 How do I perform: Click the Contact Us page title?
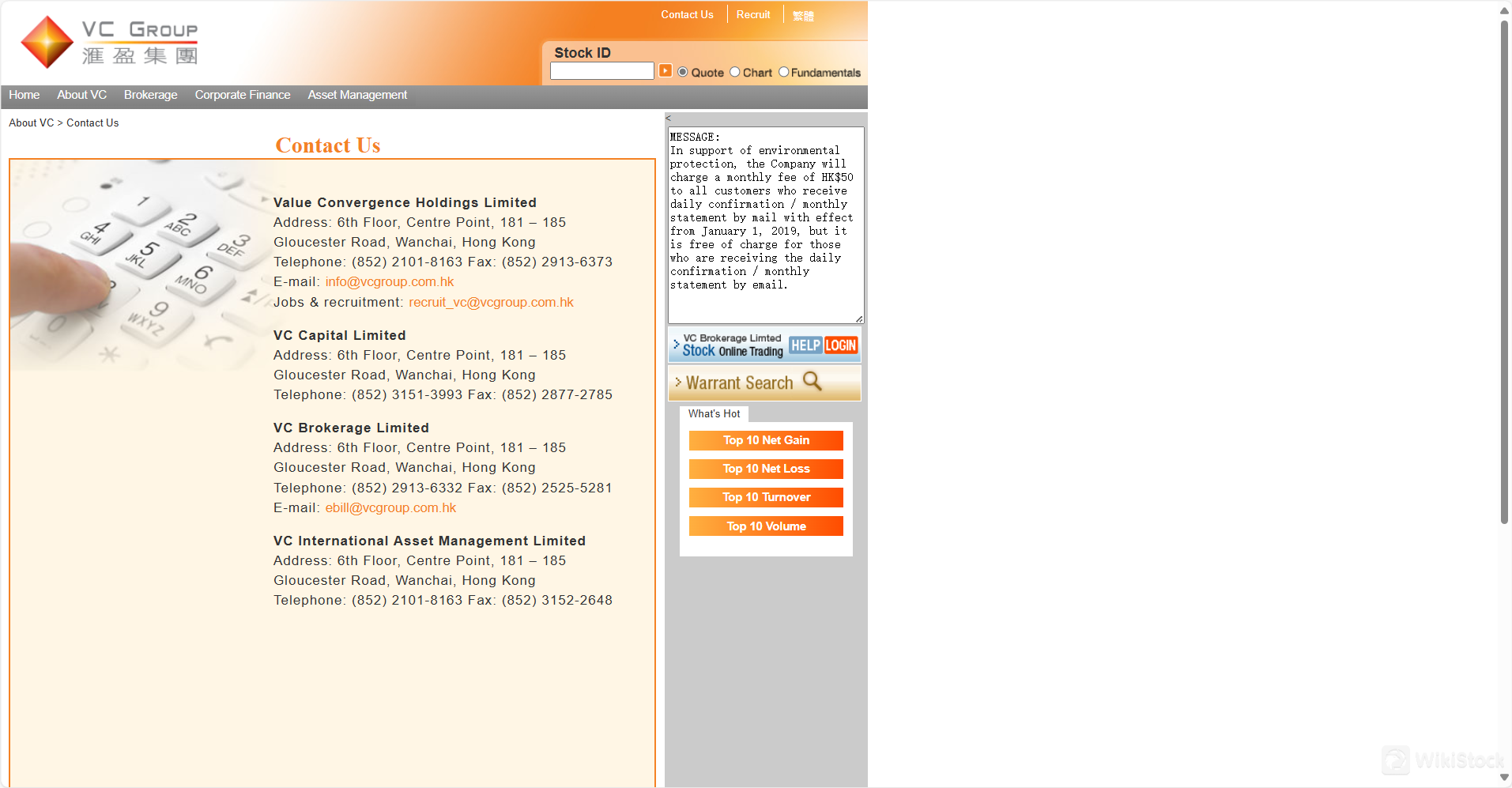pyautogui.click(x=328, y=145)
